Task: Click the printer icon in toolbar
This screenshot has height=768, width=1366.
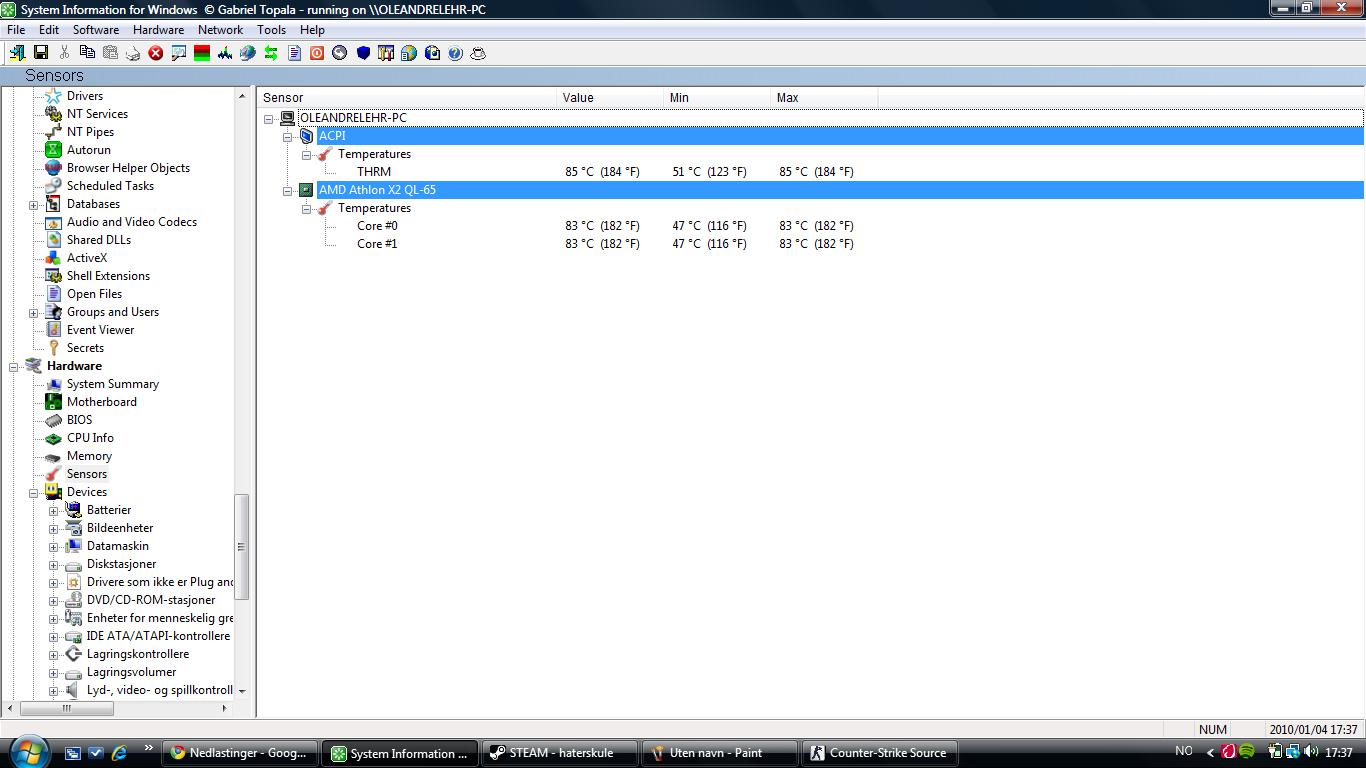Action: pos(133,53)
